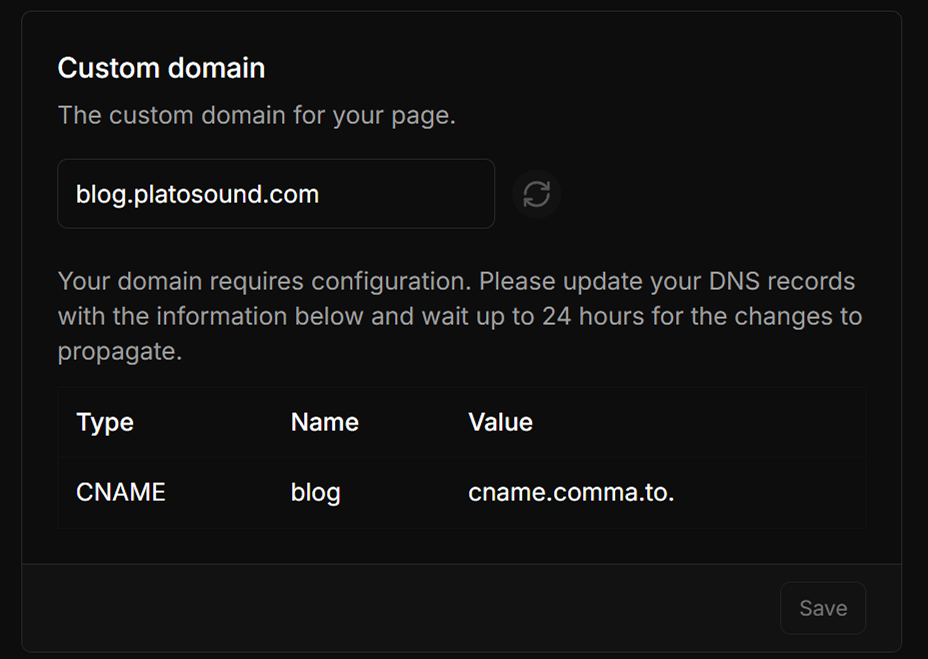Click the blog record name cell
The image size is (928, 659).
(316, 492)
